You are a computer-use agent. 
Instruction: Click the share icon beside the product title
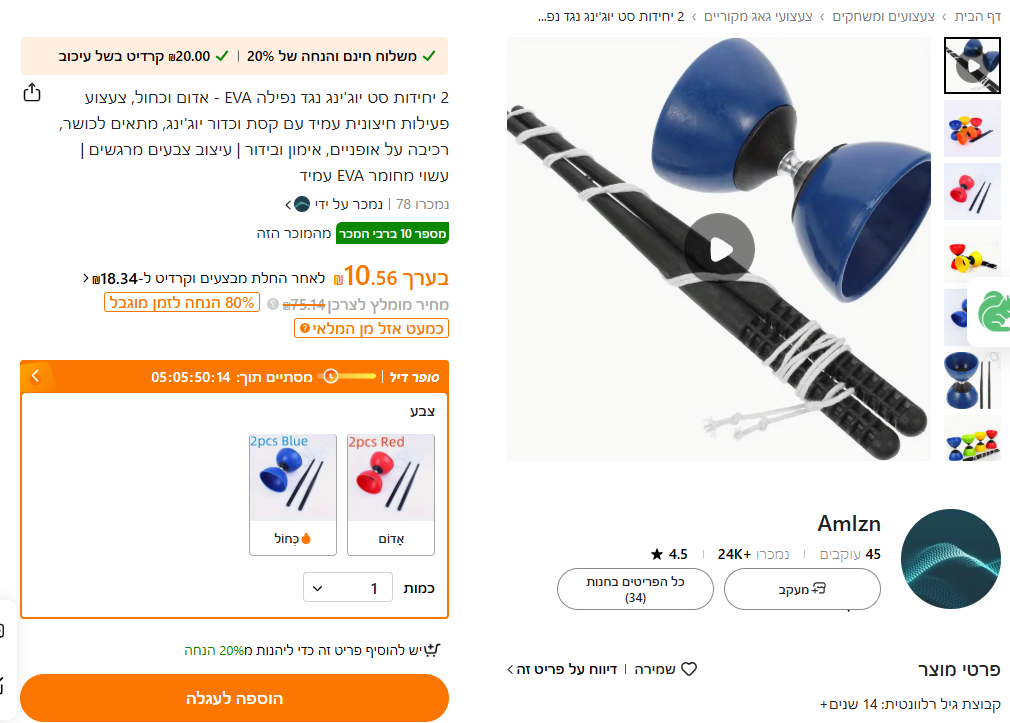(32, 93)
